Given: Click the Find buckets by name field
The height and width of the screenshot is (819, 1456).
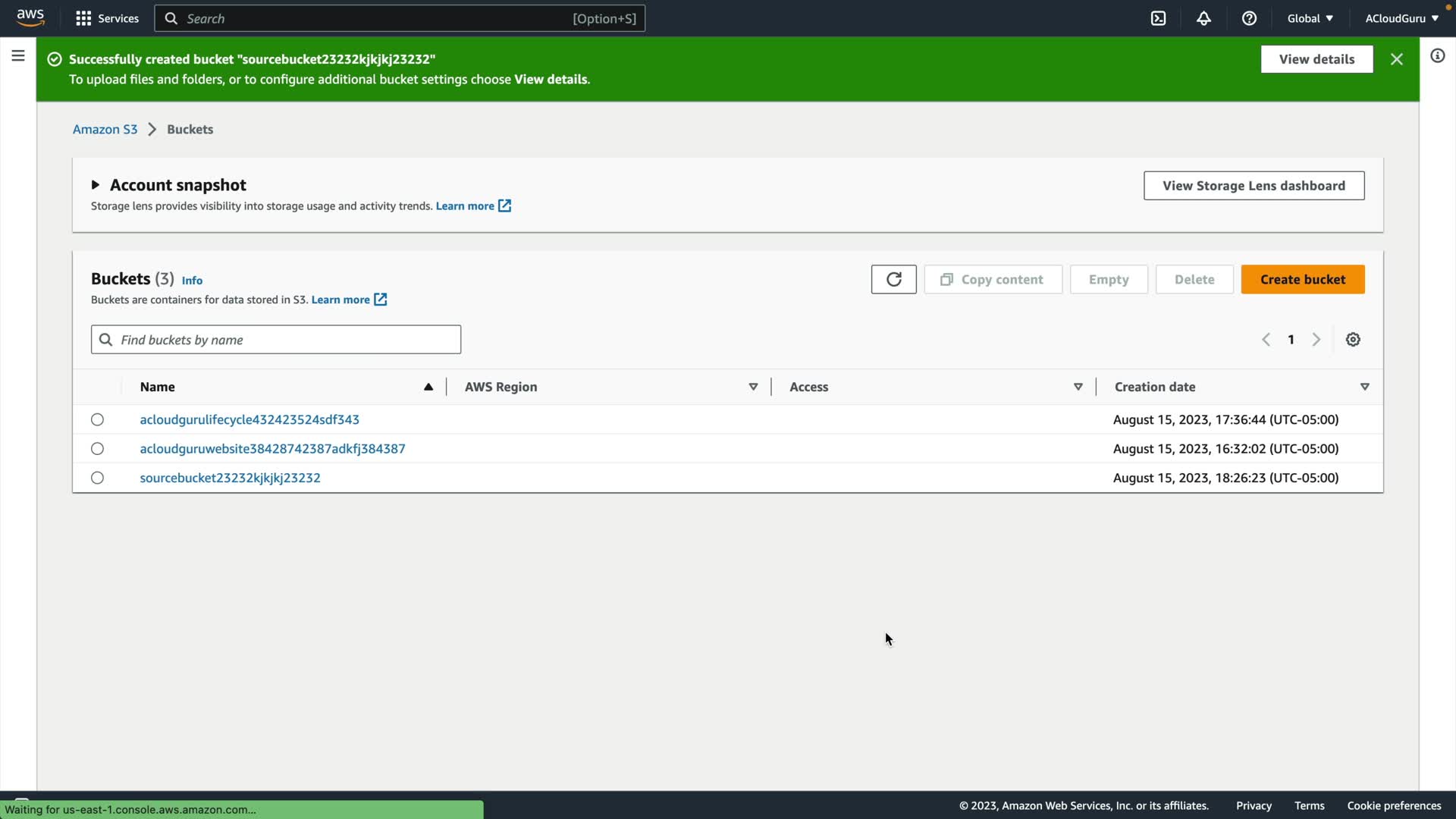Looking at the screenshot, I should [287, 340].
